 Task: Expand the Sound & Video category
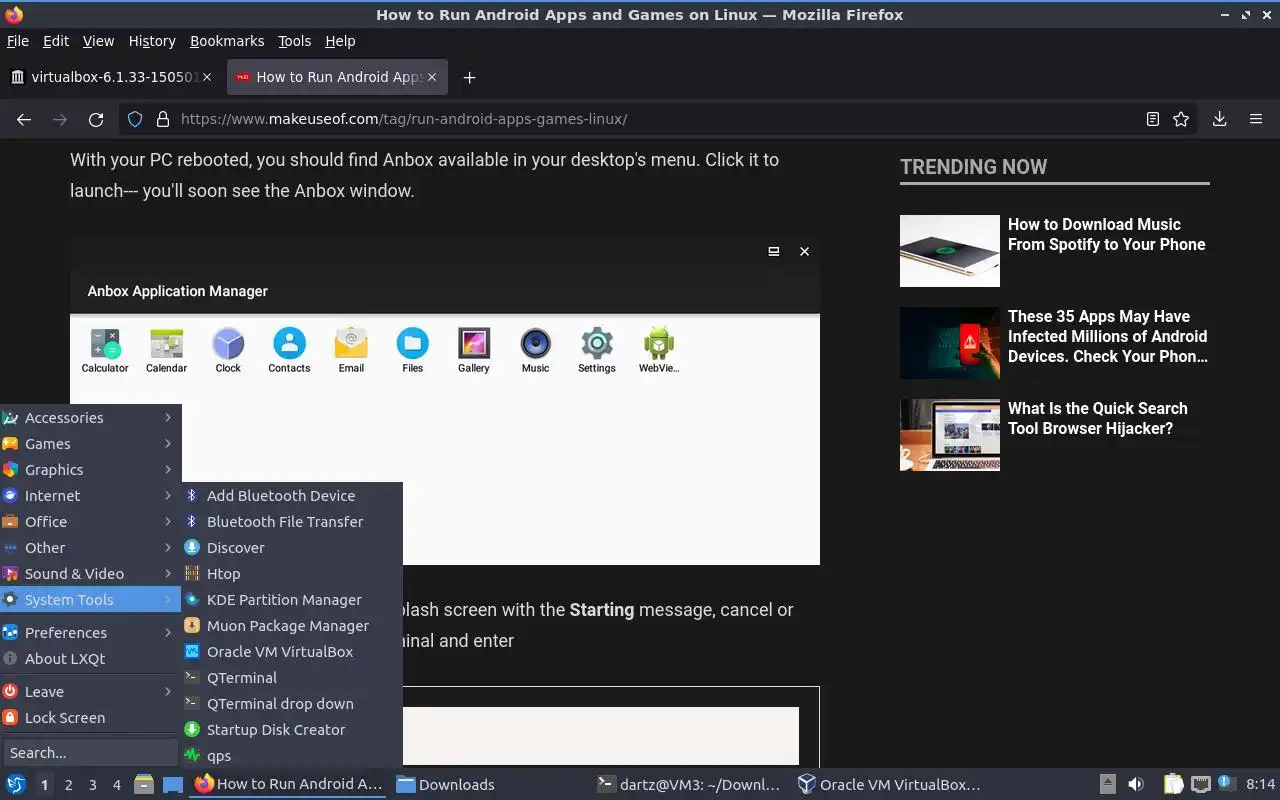click(x=90, y=574)
